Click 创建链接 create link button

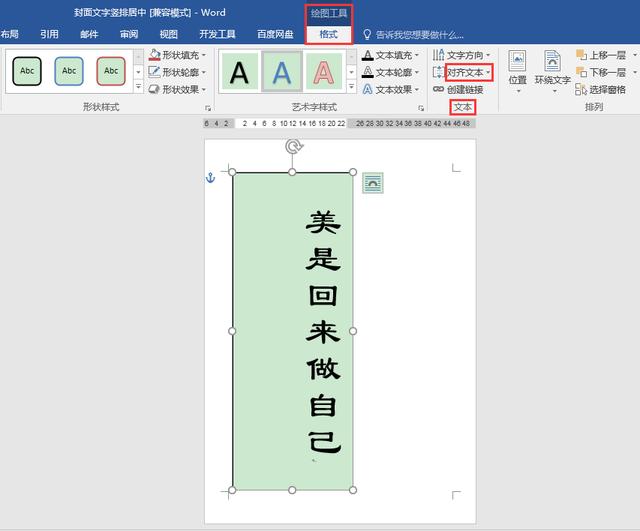[458, 89]
